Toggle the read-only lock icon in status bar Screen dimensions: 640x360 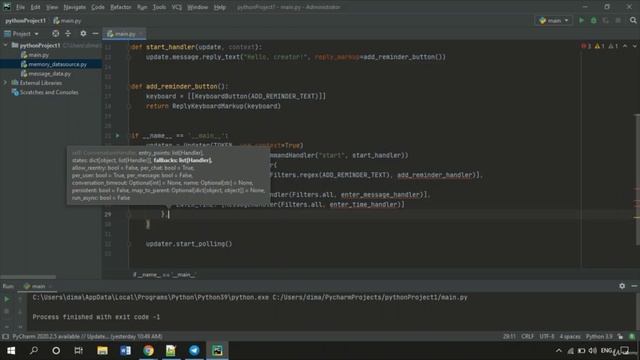coord(620,337)
